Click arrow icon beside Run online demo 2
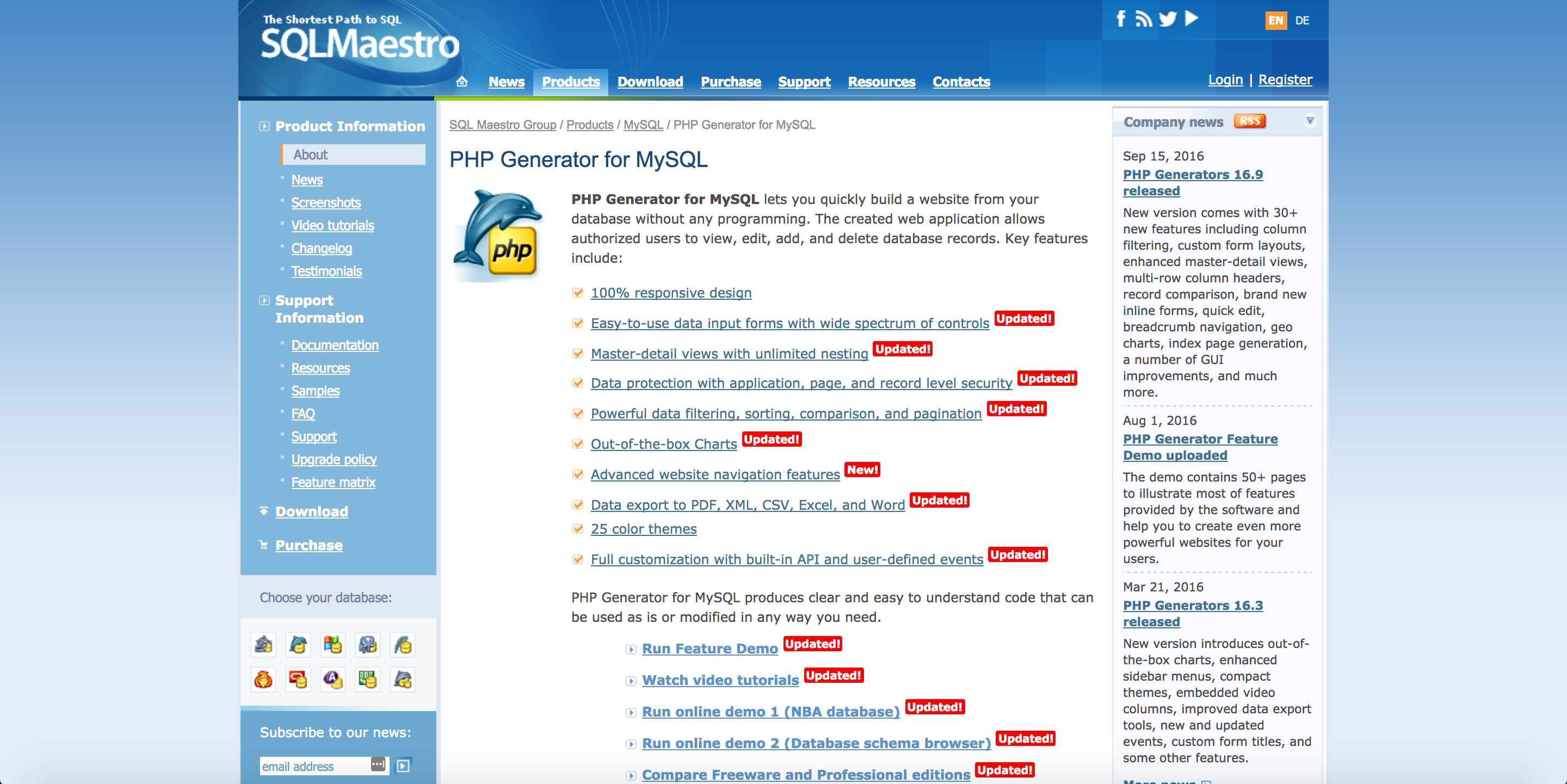Viewport: 1567px width, 784px height. (x=631, y=744)
